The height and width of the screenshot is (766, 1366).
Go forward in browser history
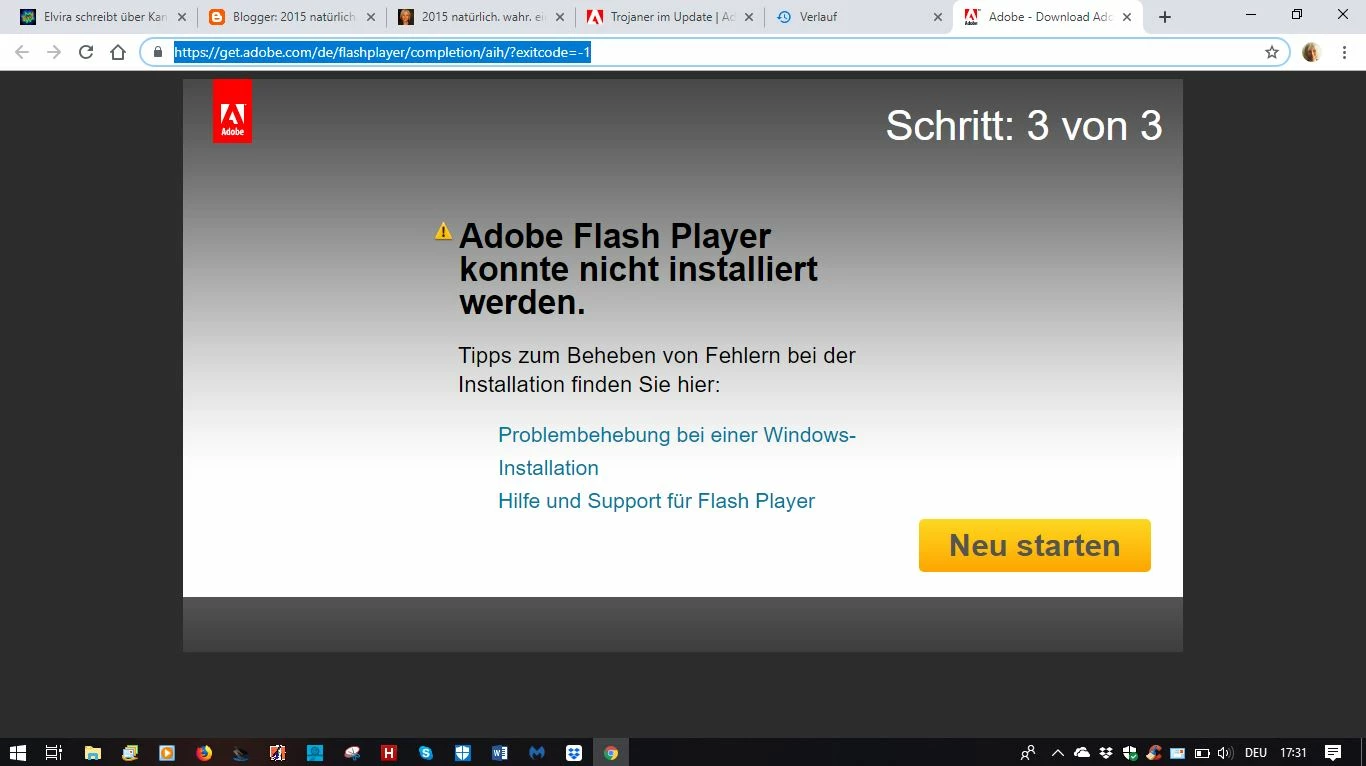tap(54, 52)
